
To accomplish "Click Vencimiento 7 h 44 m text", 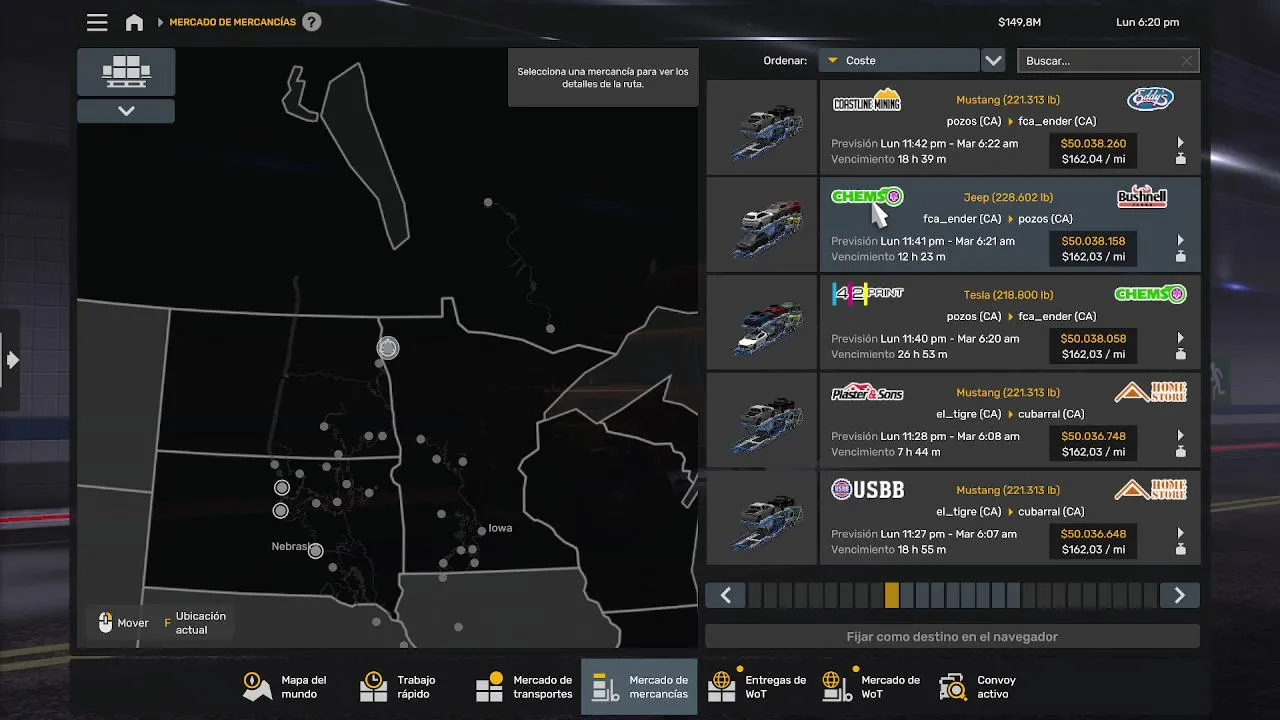I will click(886, 452).
